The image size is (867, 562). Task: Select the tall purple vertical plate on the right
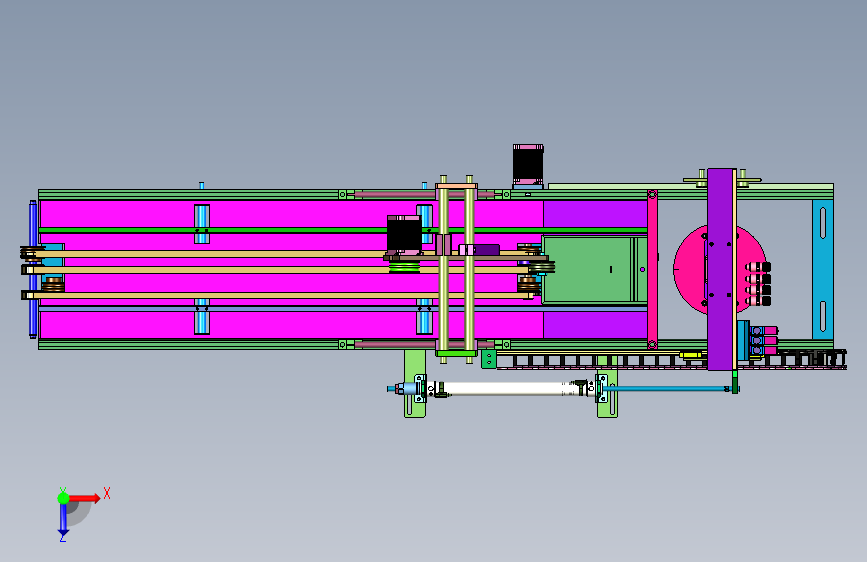720,269
